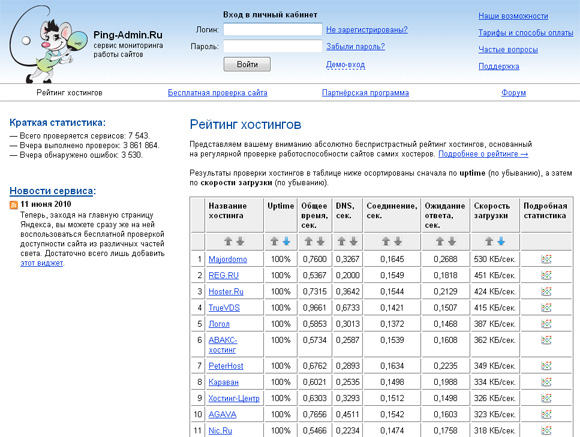Select the Рейтинг хостингов tab

click(x=69, y=93)
